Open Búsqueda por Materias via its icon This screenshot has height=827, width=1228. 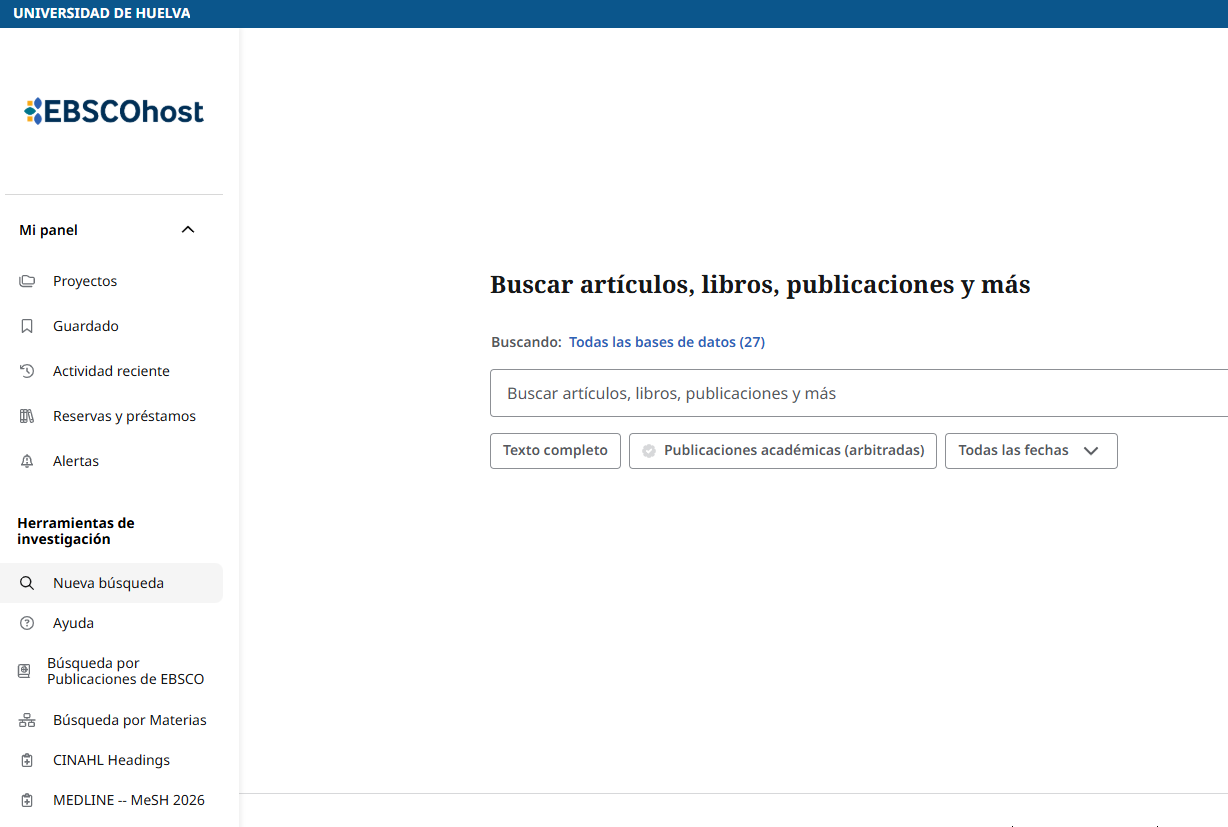coord(27,719)
